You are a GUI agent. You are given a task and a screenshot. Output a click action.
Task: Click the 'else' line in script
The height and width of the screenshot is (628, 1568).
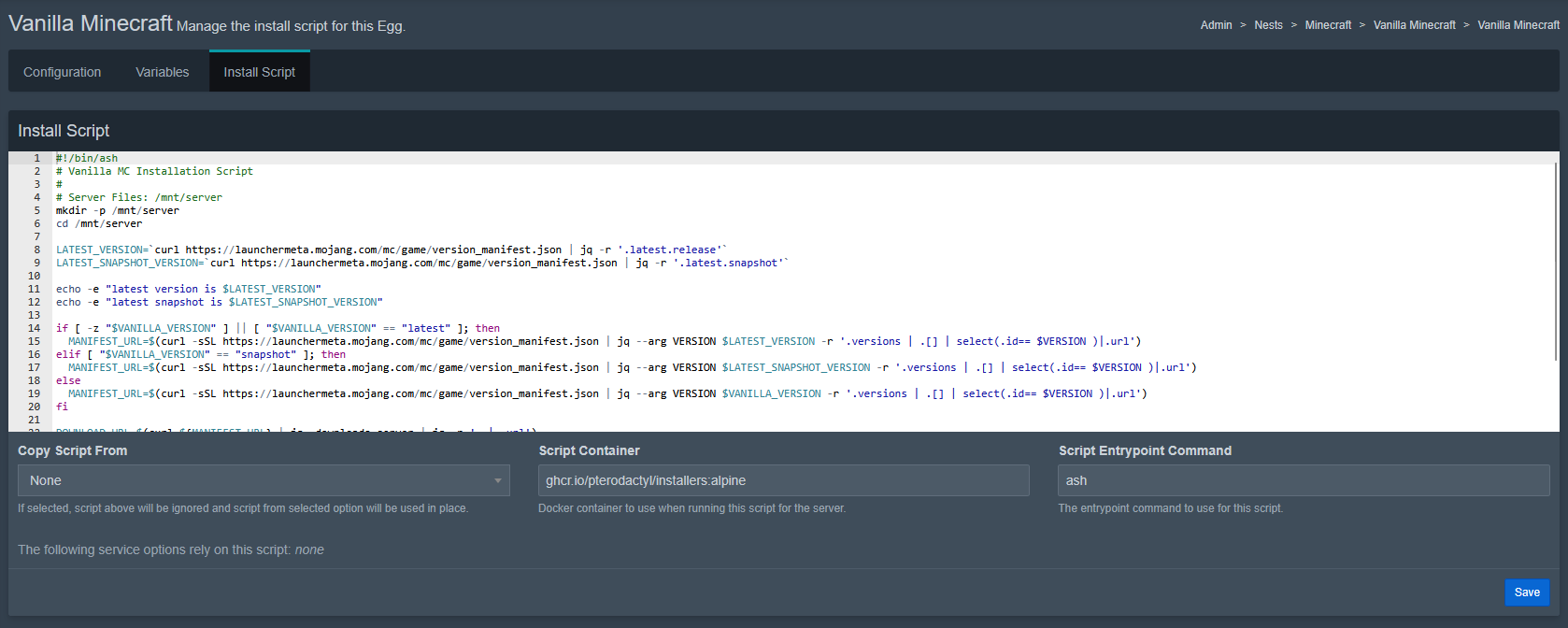pyautogui.click(x=68, y=380)
